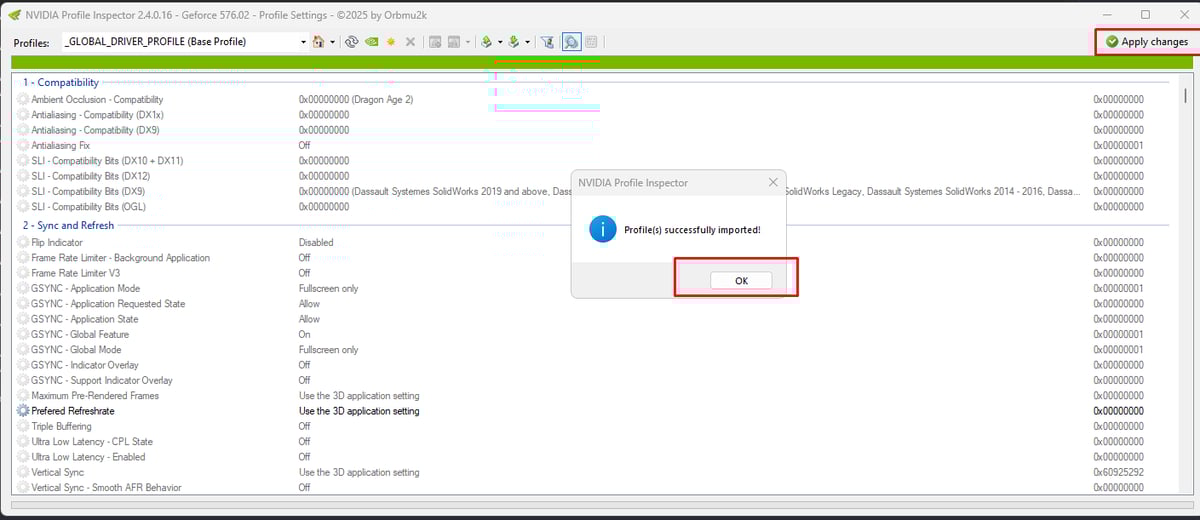Click the yellow star create profile icon
This screenshot has width=1200, height=520.
(391, 42)
